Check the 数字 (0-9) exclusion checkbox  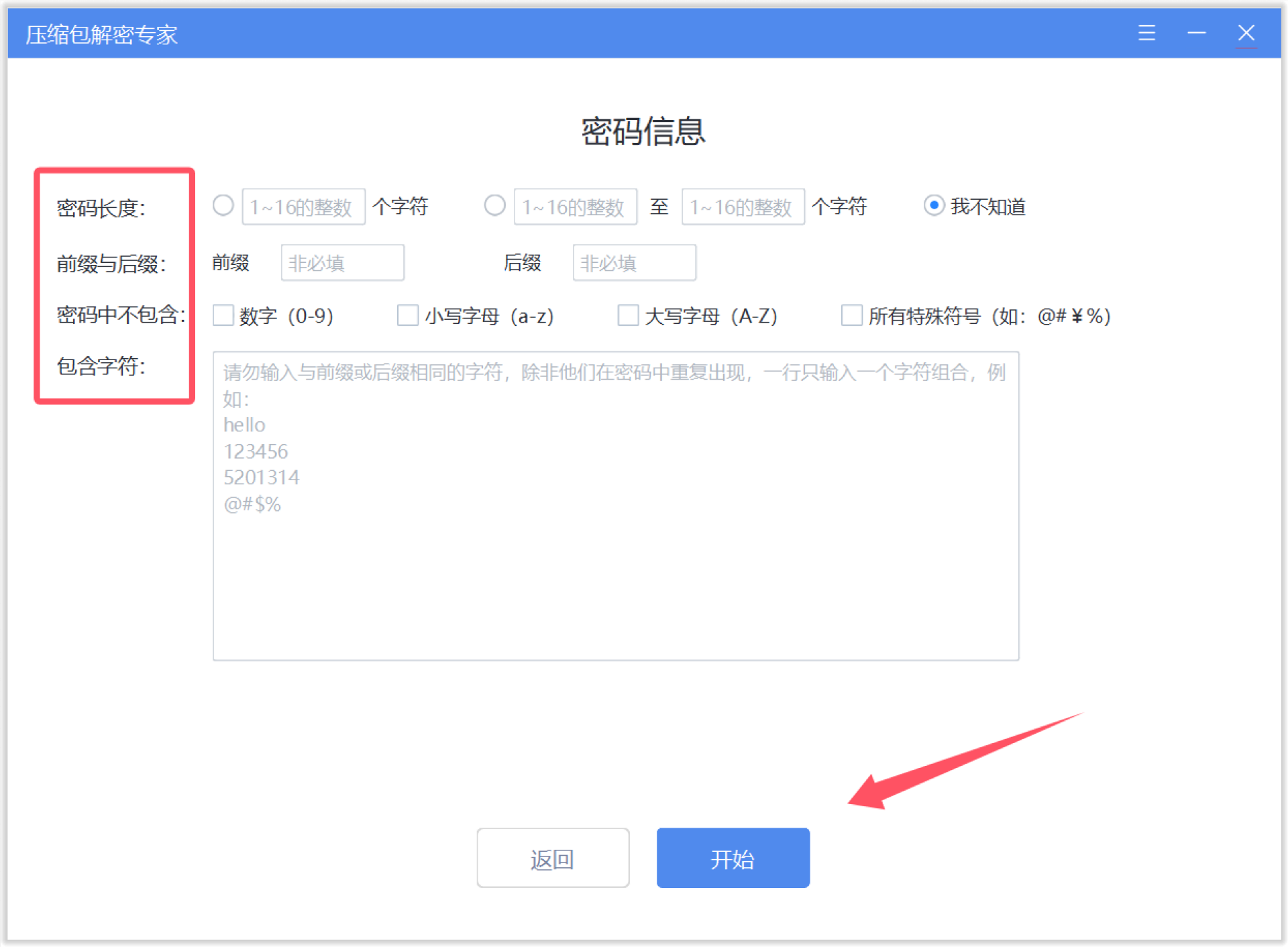tap(223, 315)
